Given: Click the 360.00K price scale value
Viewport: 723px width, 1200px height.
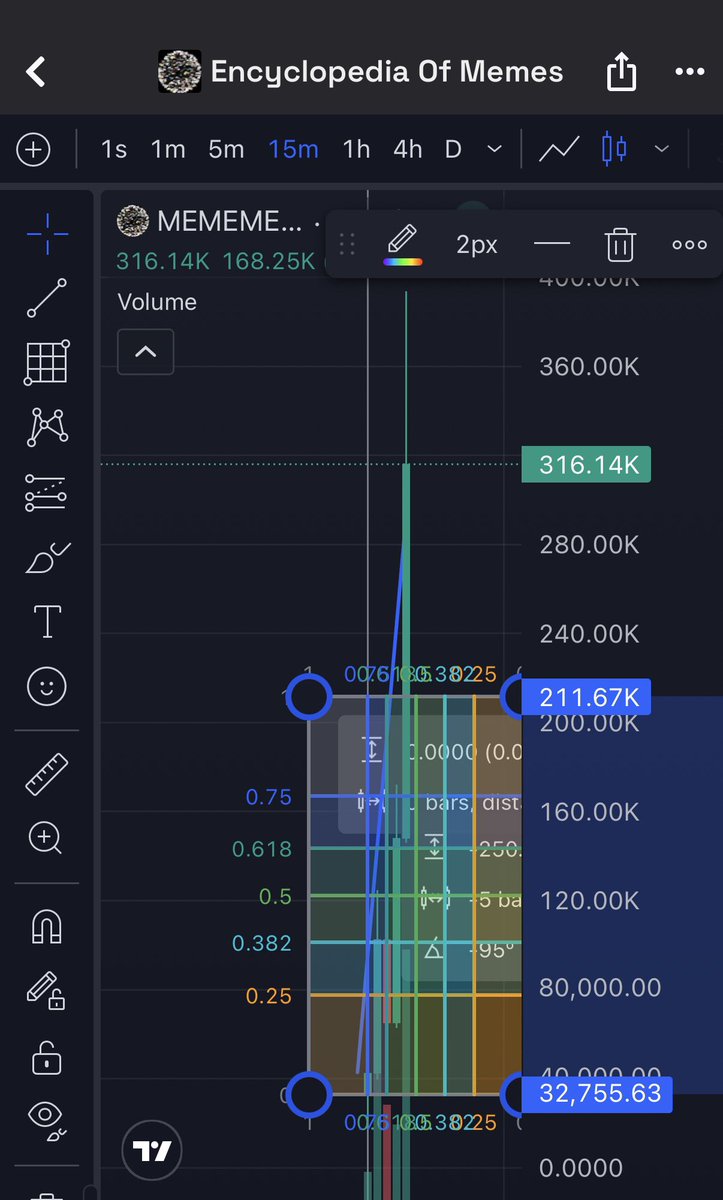Looking at the screenshot, I should (x=589, y=366).
